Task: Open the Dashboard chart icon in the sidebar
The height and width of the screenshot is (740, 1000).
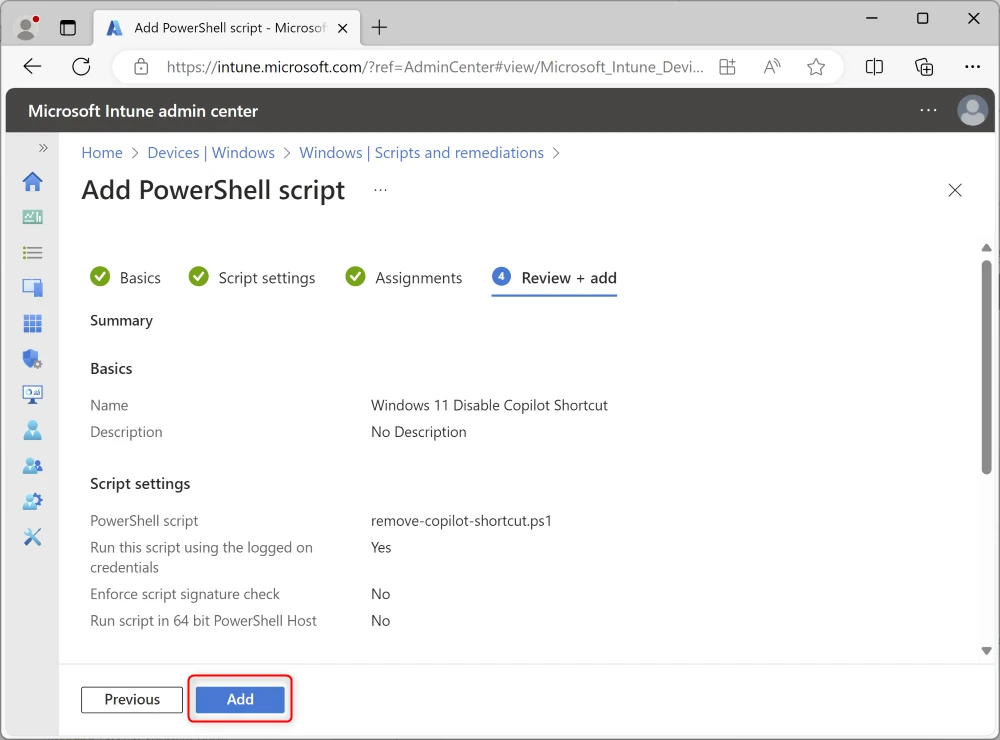Action: (33, 217)
